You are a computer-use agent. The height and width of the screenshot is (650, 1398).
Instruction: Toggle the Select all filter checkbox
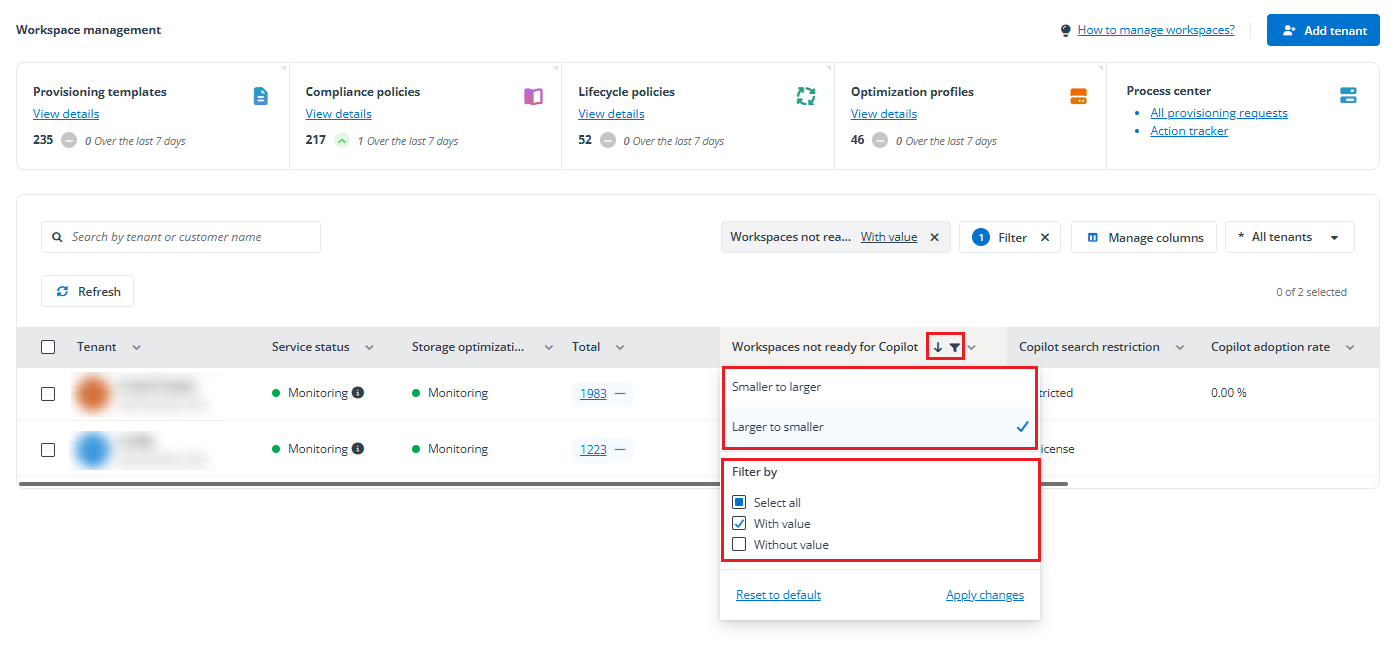[739, 502]
